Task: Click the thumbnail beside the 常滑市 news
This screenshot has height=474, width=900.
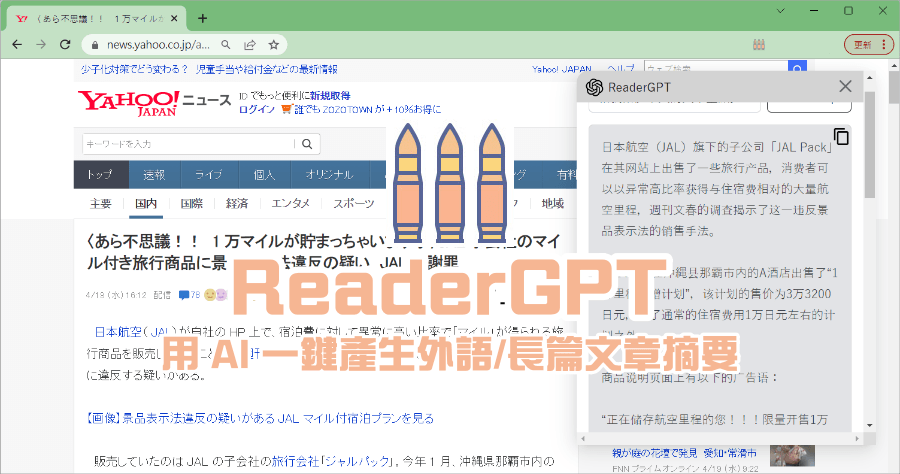Action: coord(792,456)
